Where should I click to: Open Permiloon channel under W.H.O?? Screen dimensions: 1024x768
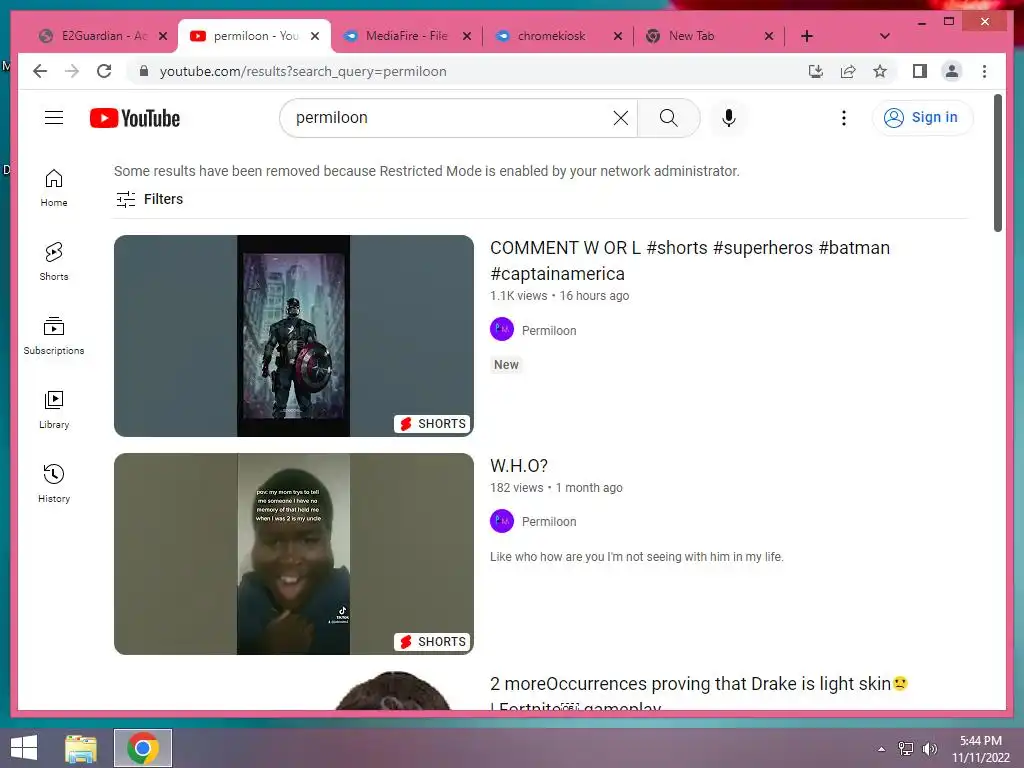pos(549,521)
